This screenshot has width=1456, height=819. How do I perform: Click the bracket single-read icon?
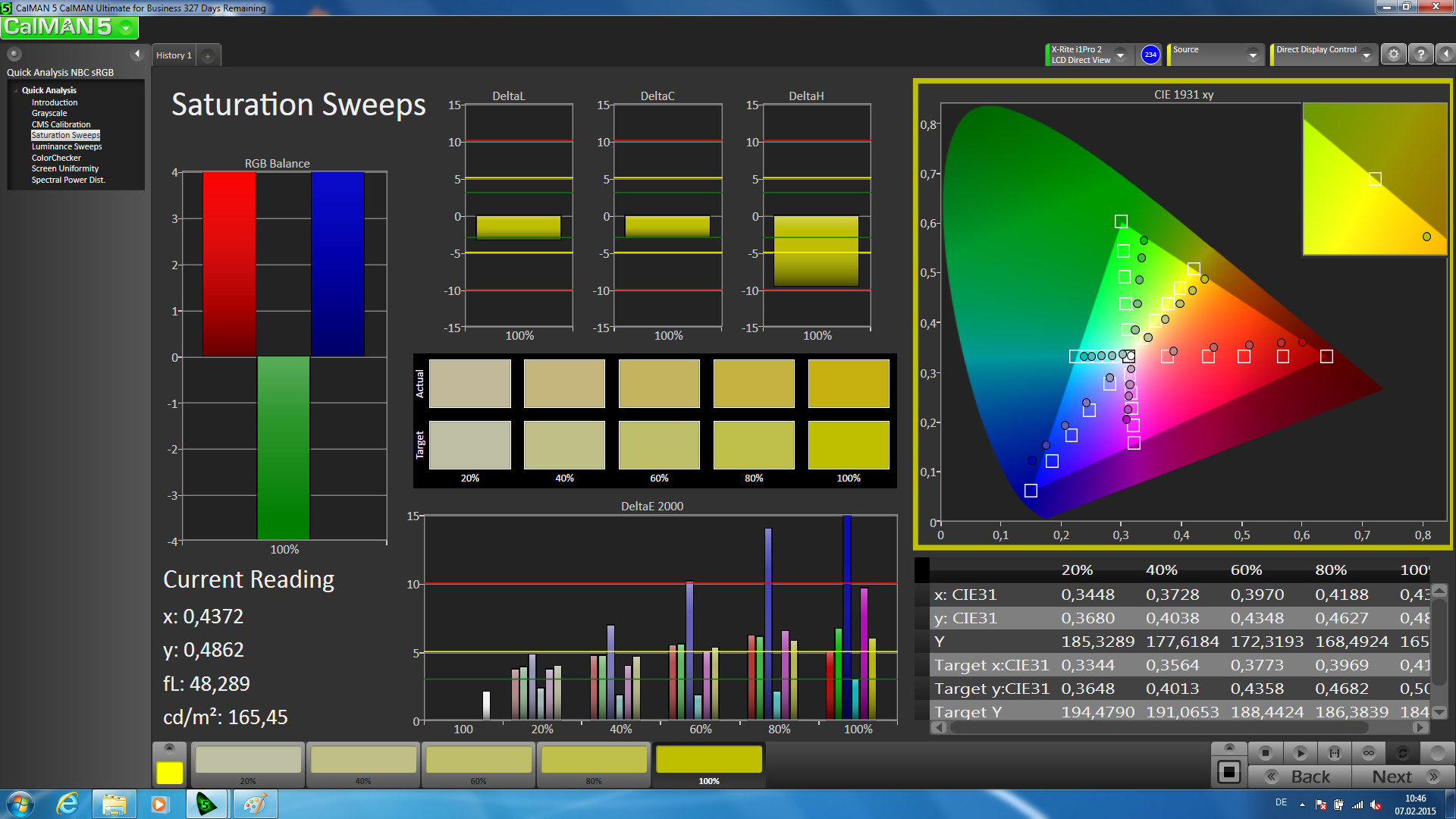click(x=1334, y=753)
